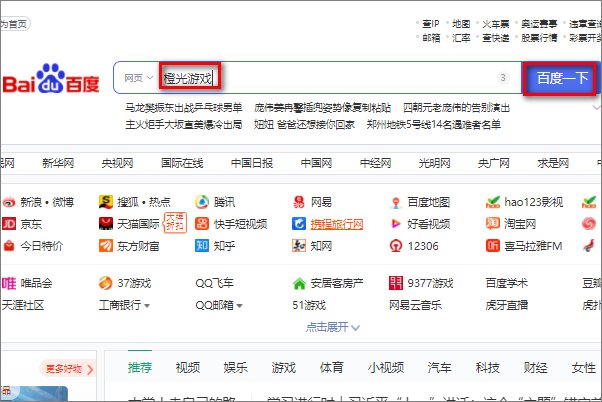Screen dimensions: 602x402
Task: Click the 快手短视频 icon
Action: pos(202,224)
